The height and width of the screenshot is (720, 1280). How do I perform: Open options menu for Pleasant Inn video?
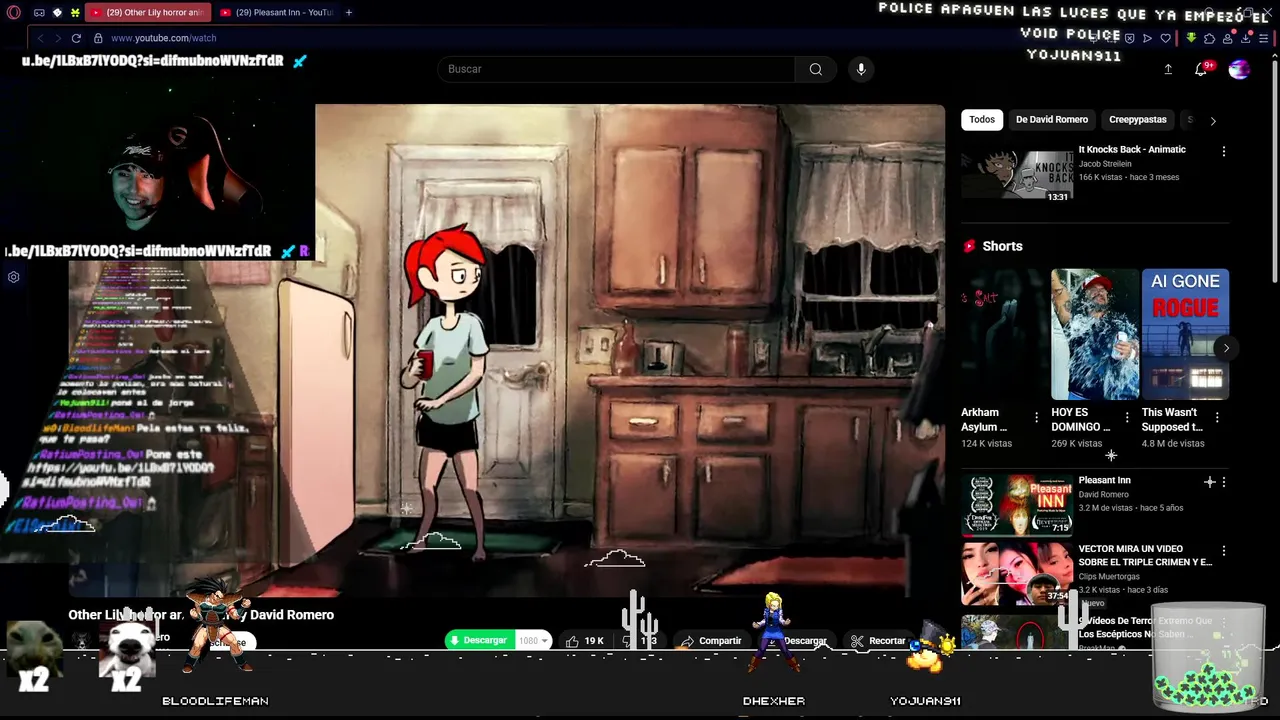[x=1223, y=482]
